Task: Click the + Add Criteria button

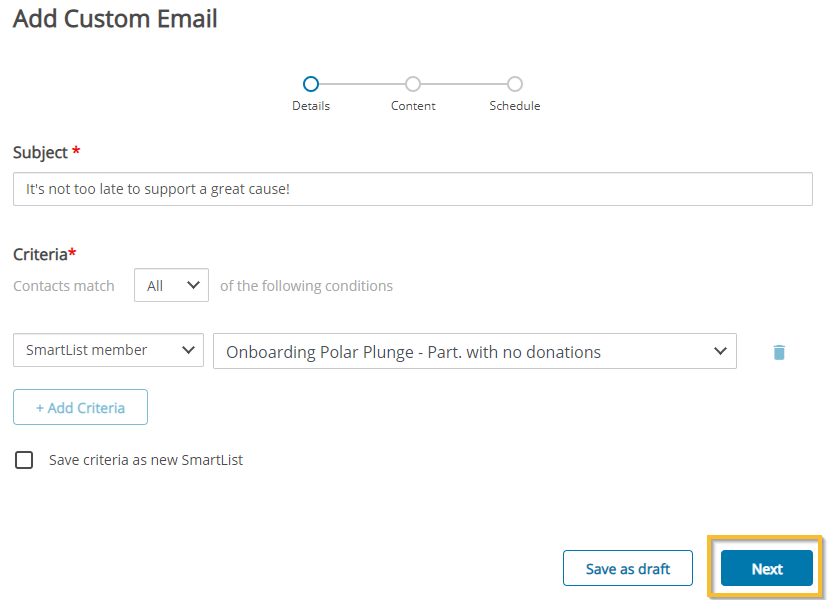Action: [80, 407]
